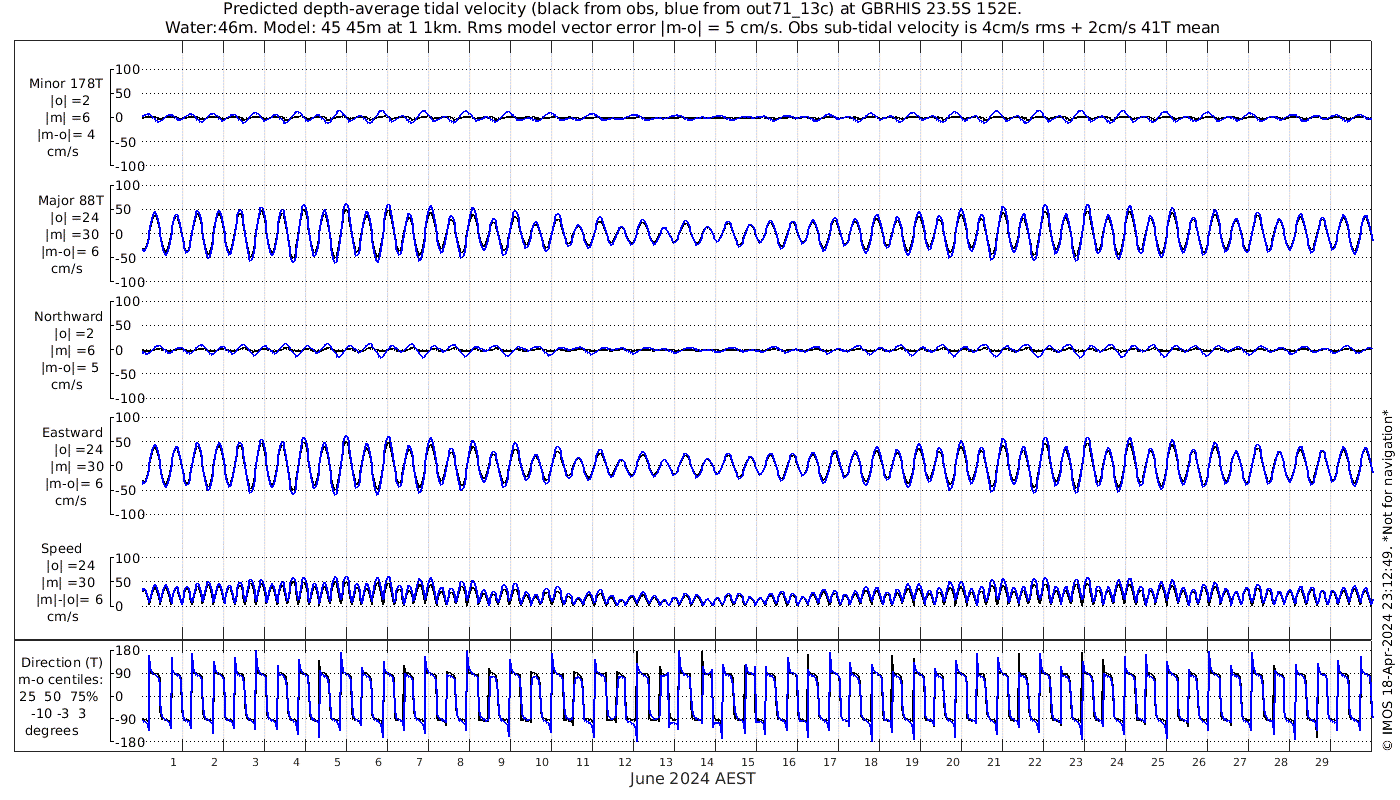Click the 'Eastward' panel label
The image size is (1400, 800).
[x=72, y=433]
